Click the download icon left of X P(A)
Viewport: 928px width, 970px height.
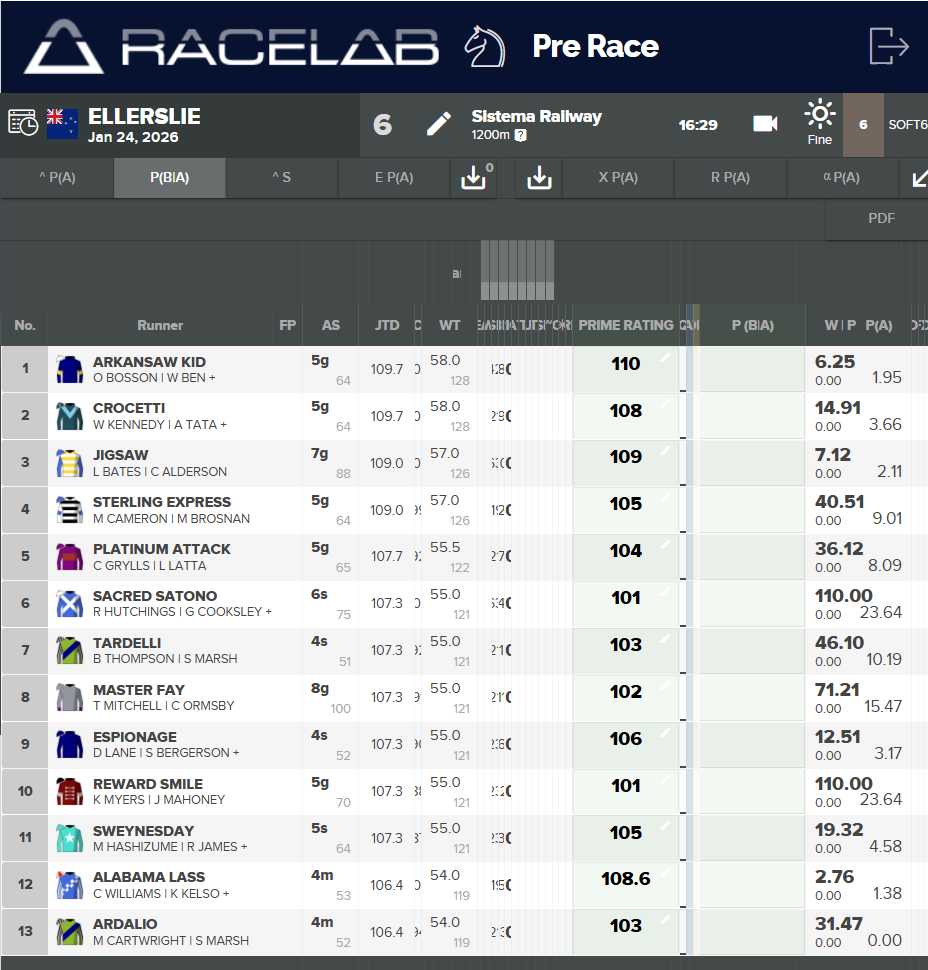tap(539, 178)
